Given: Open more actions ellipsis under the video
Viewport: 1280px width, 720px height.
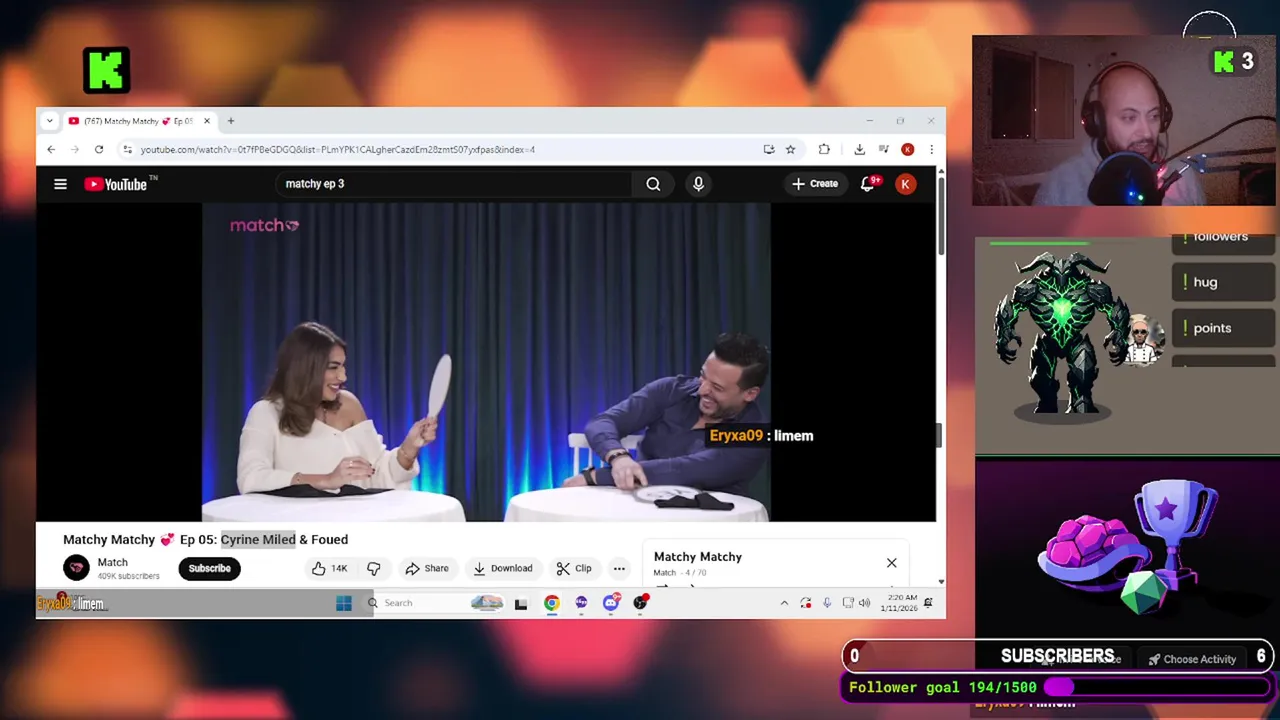Looking at the screenshot, I should (619, 568).
